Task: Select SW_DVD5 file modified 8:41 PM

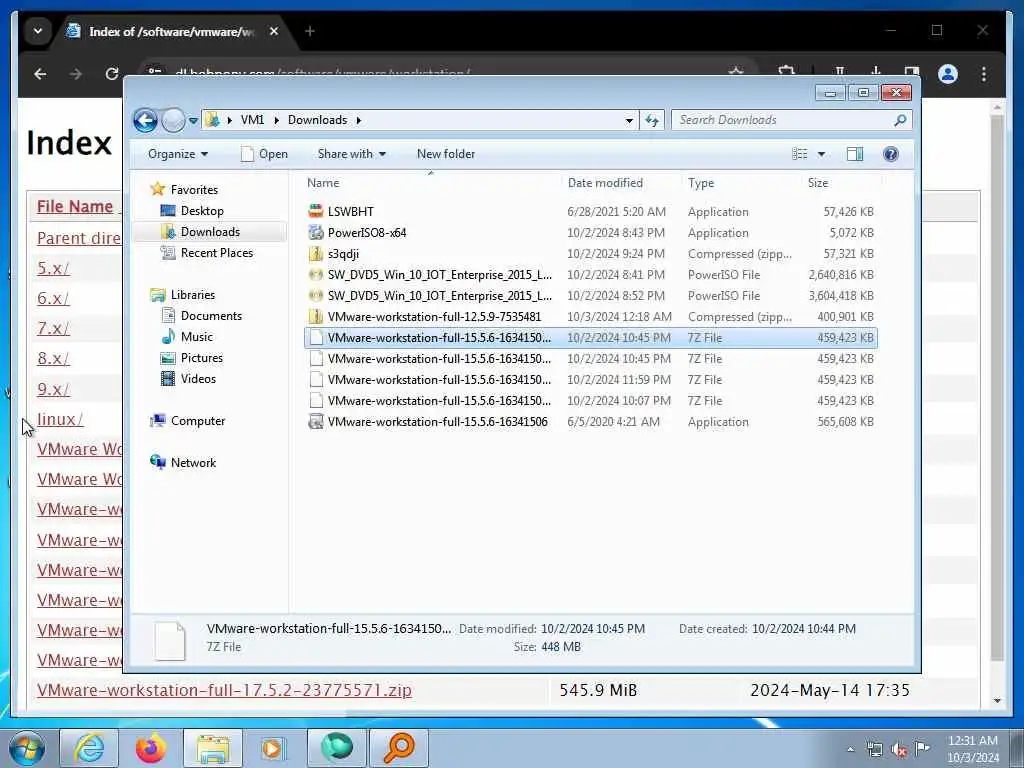Action: tap(590, 275)
